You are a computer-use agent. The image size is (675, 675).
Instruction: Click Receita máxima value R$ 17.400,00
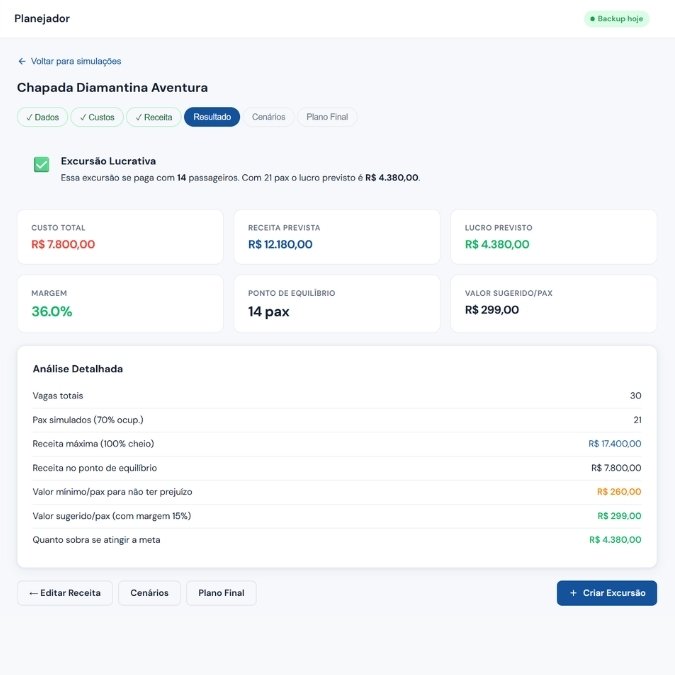[615, 444]
